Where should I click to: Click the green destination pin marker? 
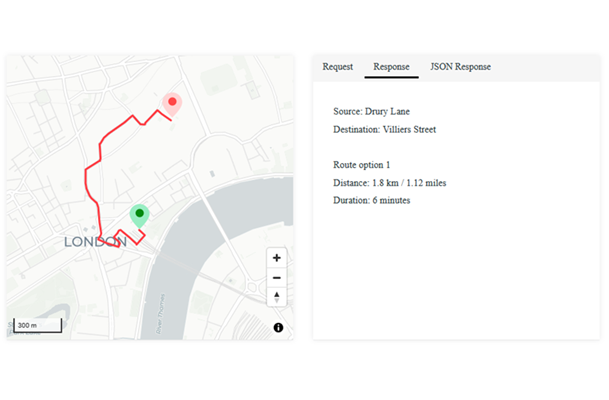pyautogui.click(x=139, y=215)
